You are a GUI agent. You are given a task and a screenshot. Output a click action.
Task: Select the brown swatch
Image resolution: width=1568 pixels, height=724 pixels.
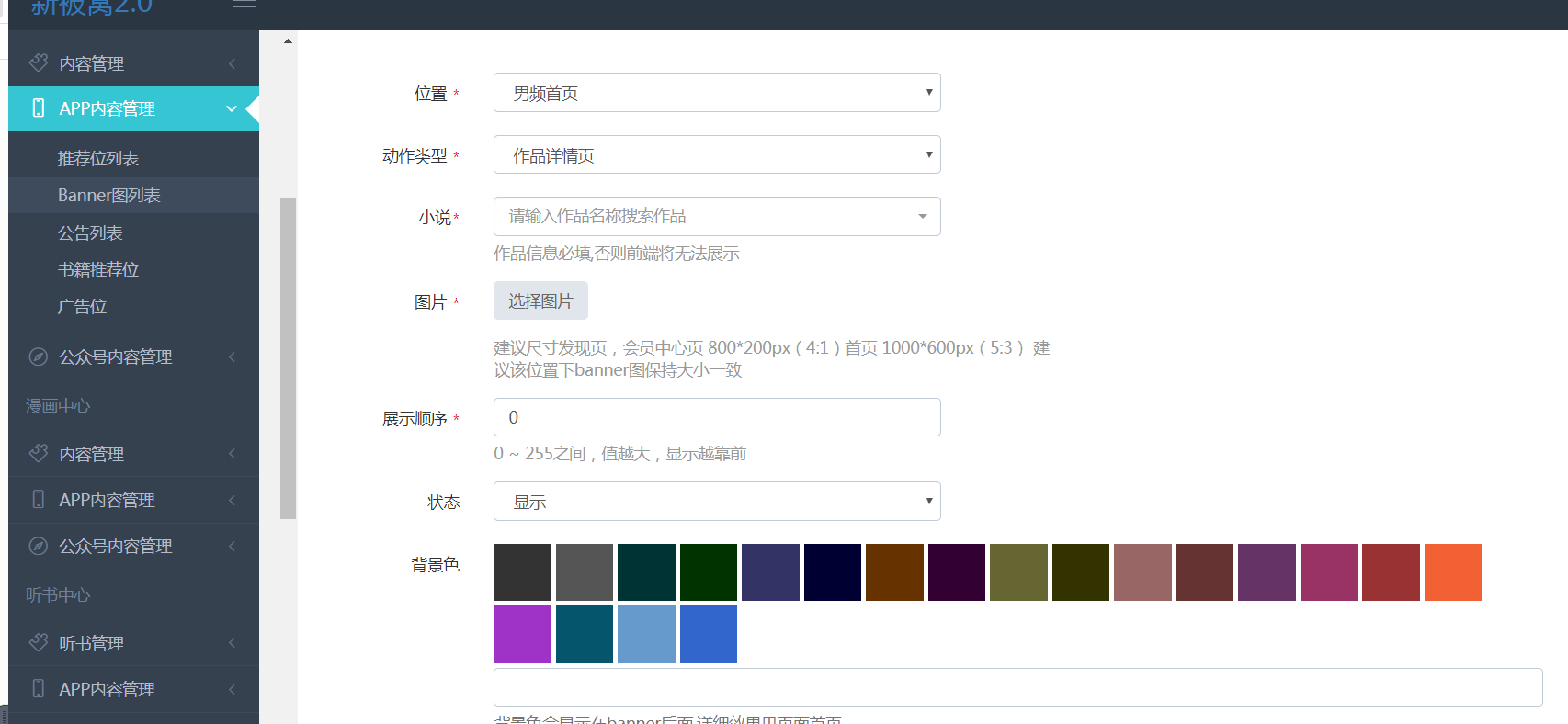(x=894, y=572)
